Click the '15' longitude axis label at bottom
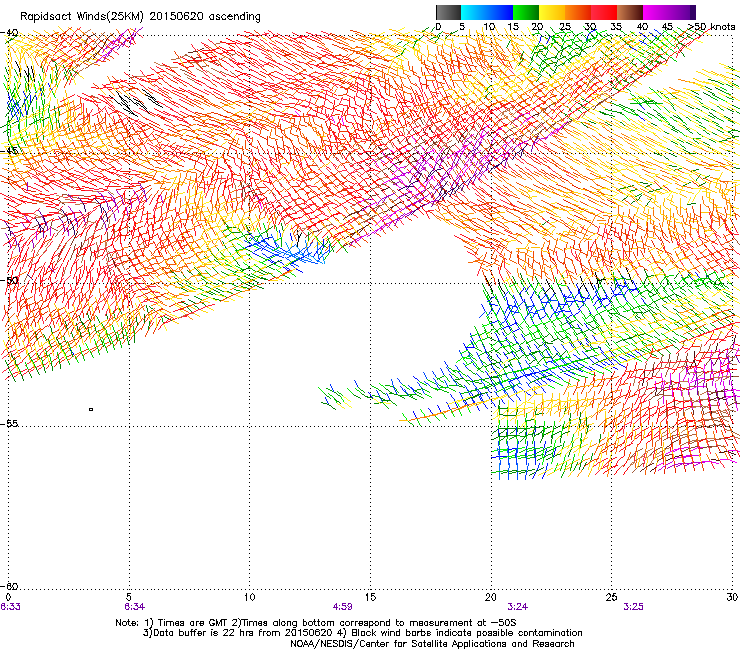 [x=370, y=597]
